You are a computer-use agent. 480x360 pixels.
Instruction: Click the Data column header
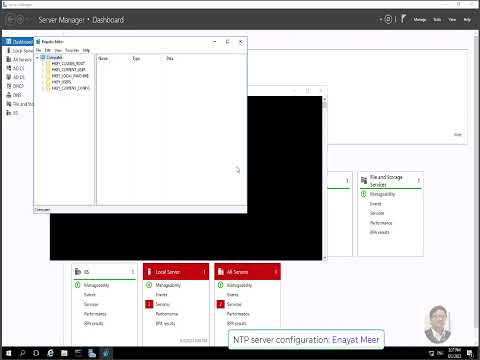(170, 58)
